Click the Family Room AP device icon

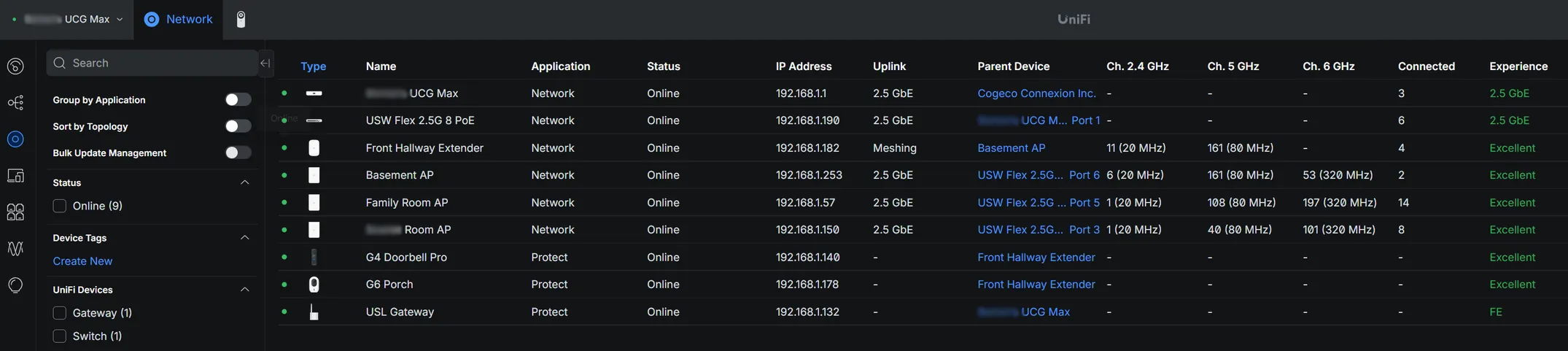(x=314, y=203)
